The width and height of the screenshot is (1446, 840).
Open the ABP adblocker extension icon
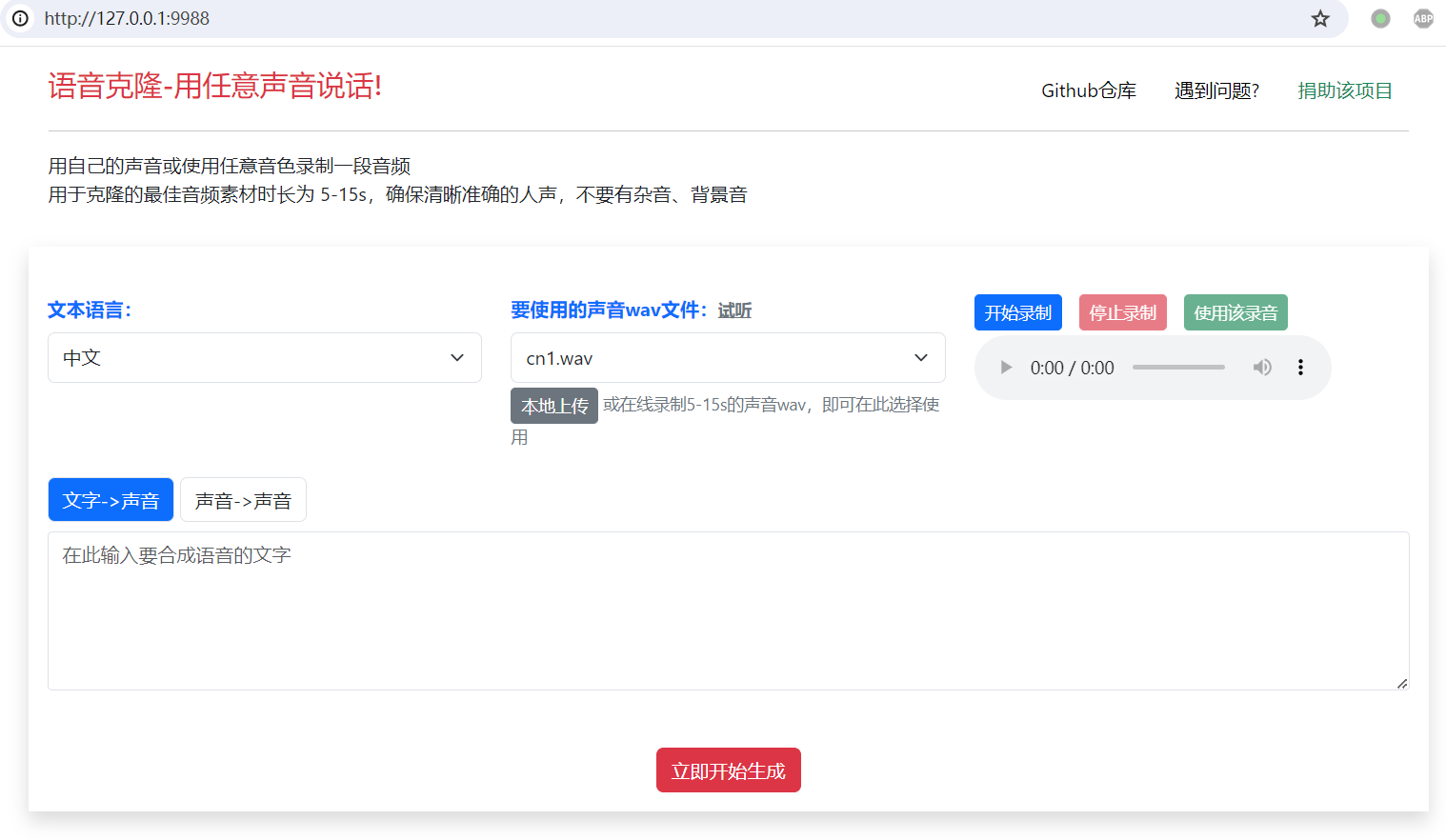pos(1422,18)
